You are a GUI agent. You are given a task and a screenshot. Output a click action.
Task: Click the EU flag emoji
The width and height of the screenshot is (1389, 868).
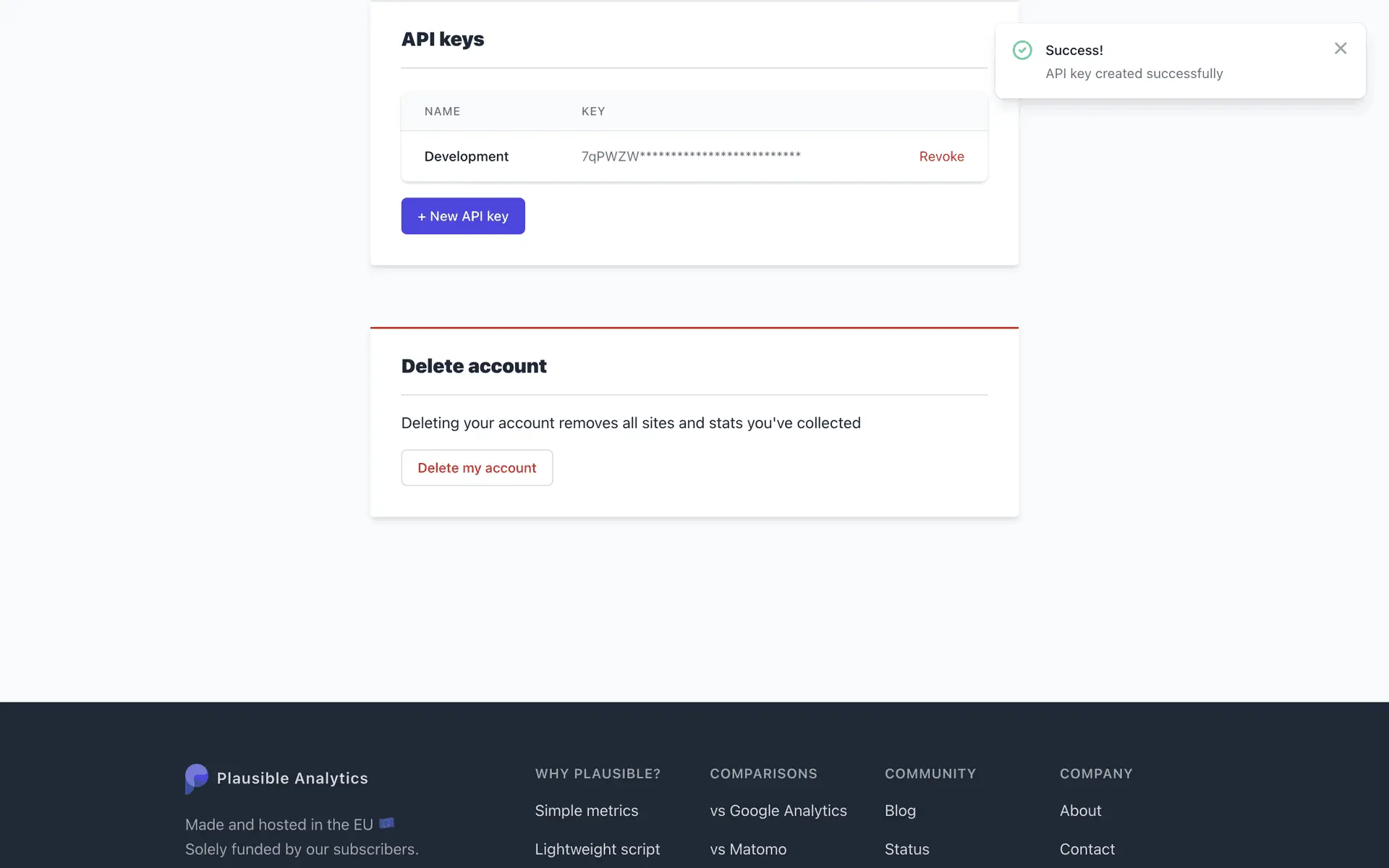pos(387,823)
